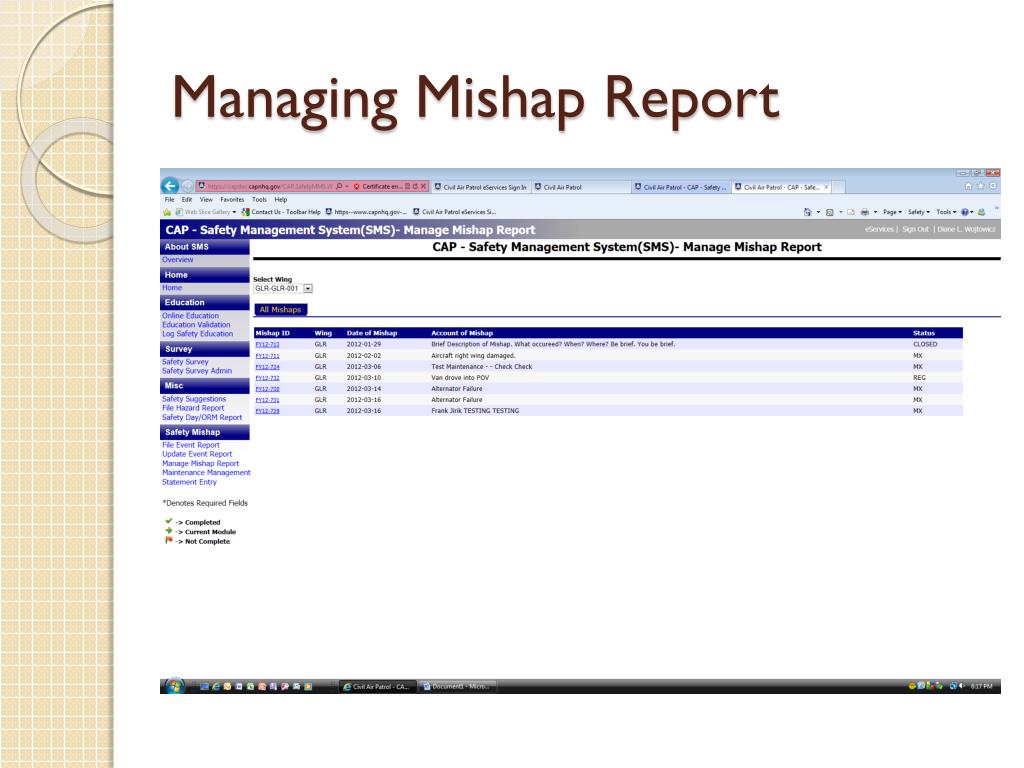This screenshot has height=768, width=1024.
Task: Open the Safety Survey link
Action: (x=185, y=362)
